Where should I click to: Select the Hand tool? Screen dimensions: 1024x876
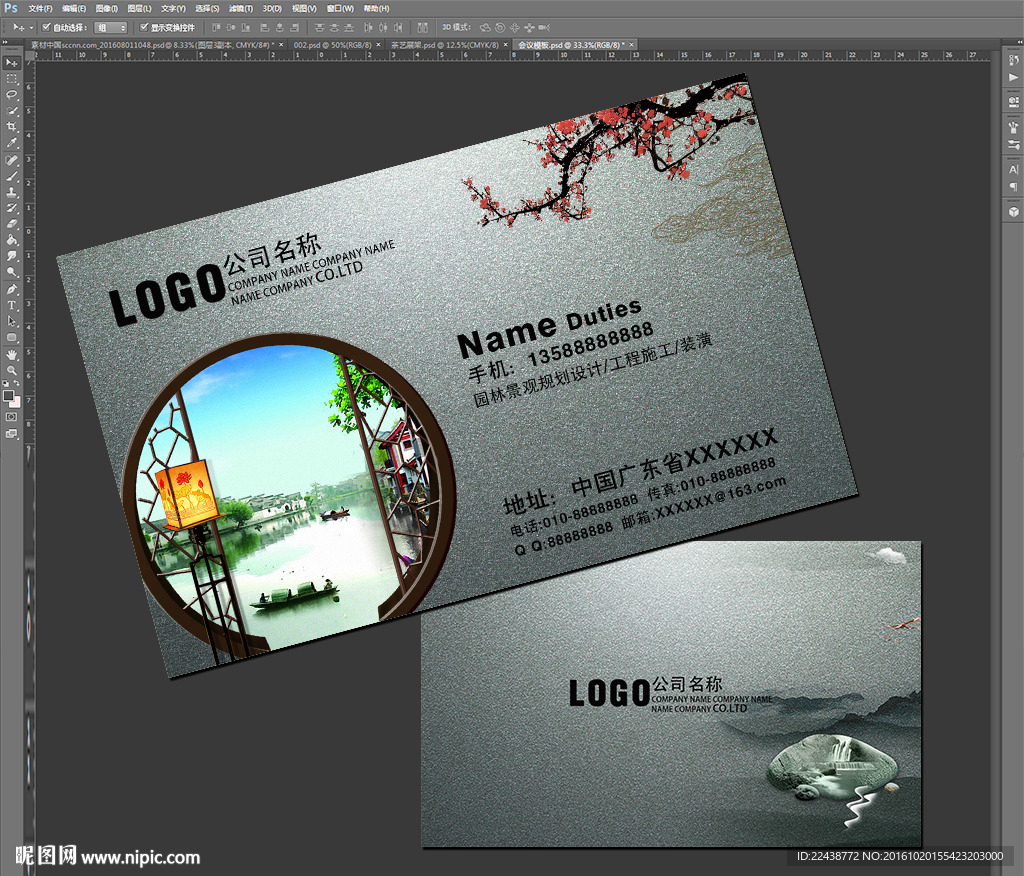click(x=11, y=355)
